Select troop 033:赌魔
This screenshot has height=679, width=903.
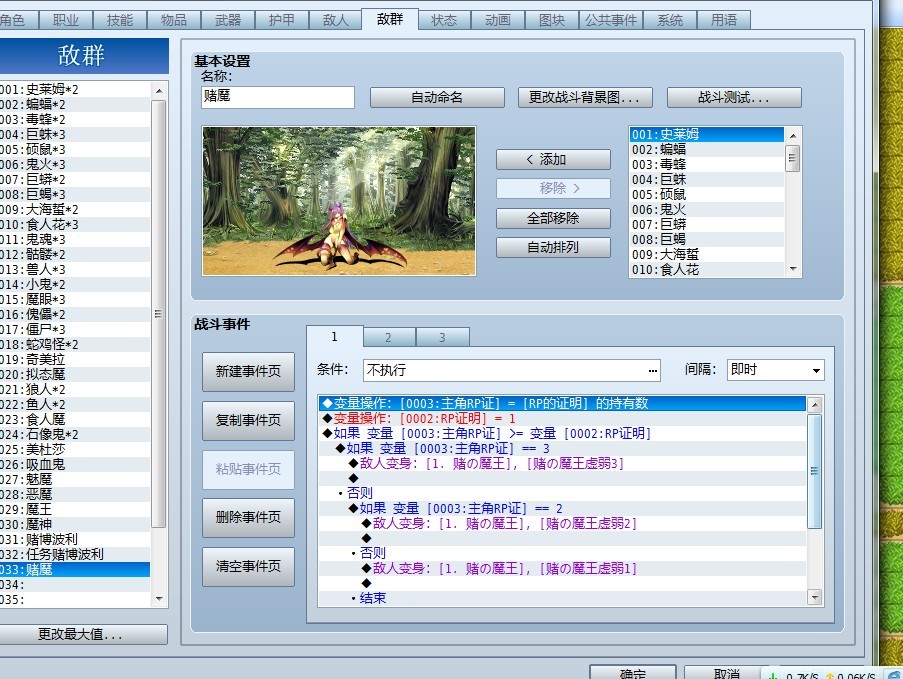(x=75, y=569)
